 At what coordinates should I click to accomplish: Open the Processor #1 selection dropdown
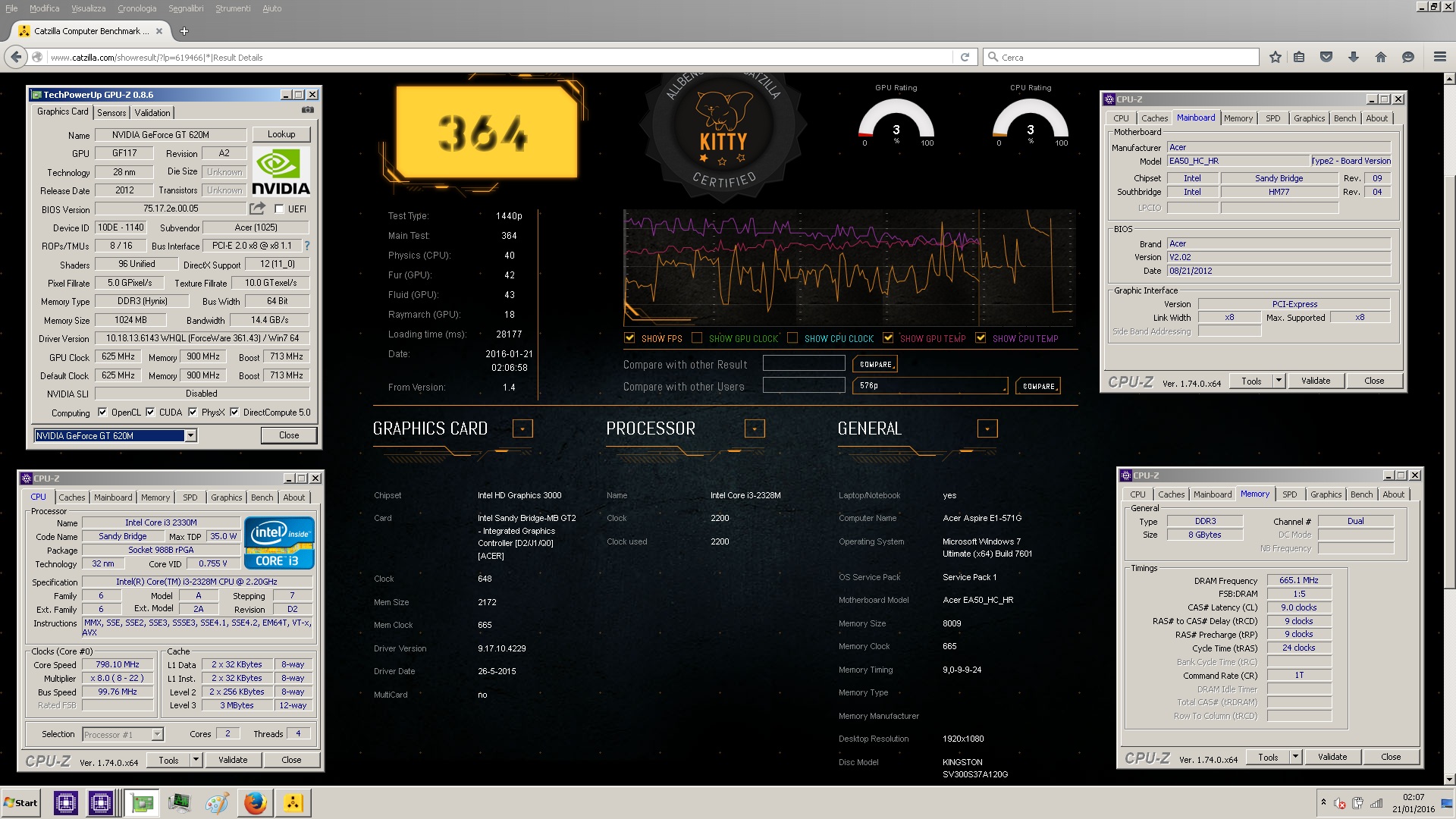point(157,734)
